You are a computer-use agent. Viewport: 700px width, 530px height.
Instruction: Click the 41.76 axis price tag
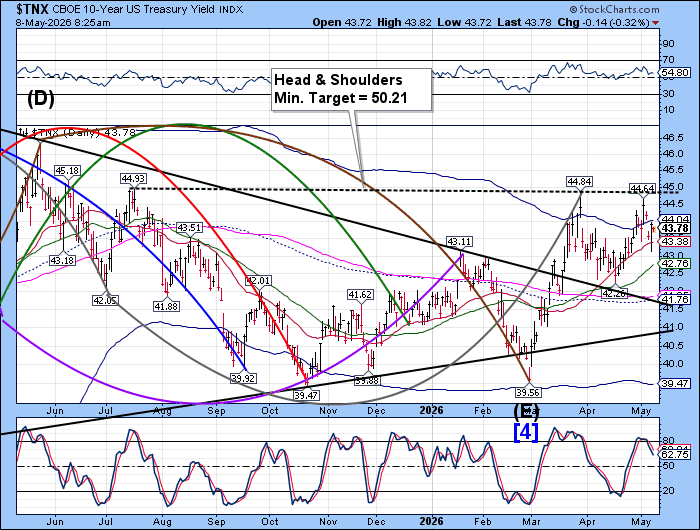tap(675, 299)
